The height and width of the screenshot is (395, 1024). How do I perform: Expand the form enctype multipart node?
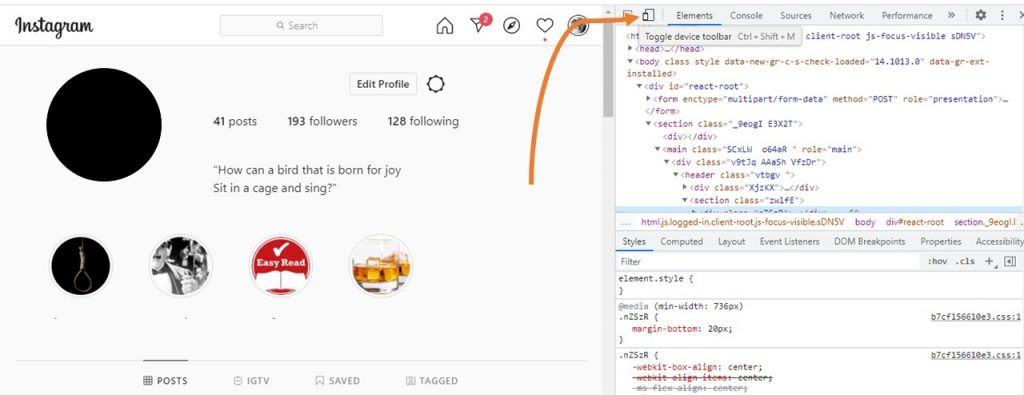coord(648,99)
